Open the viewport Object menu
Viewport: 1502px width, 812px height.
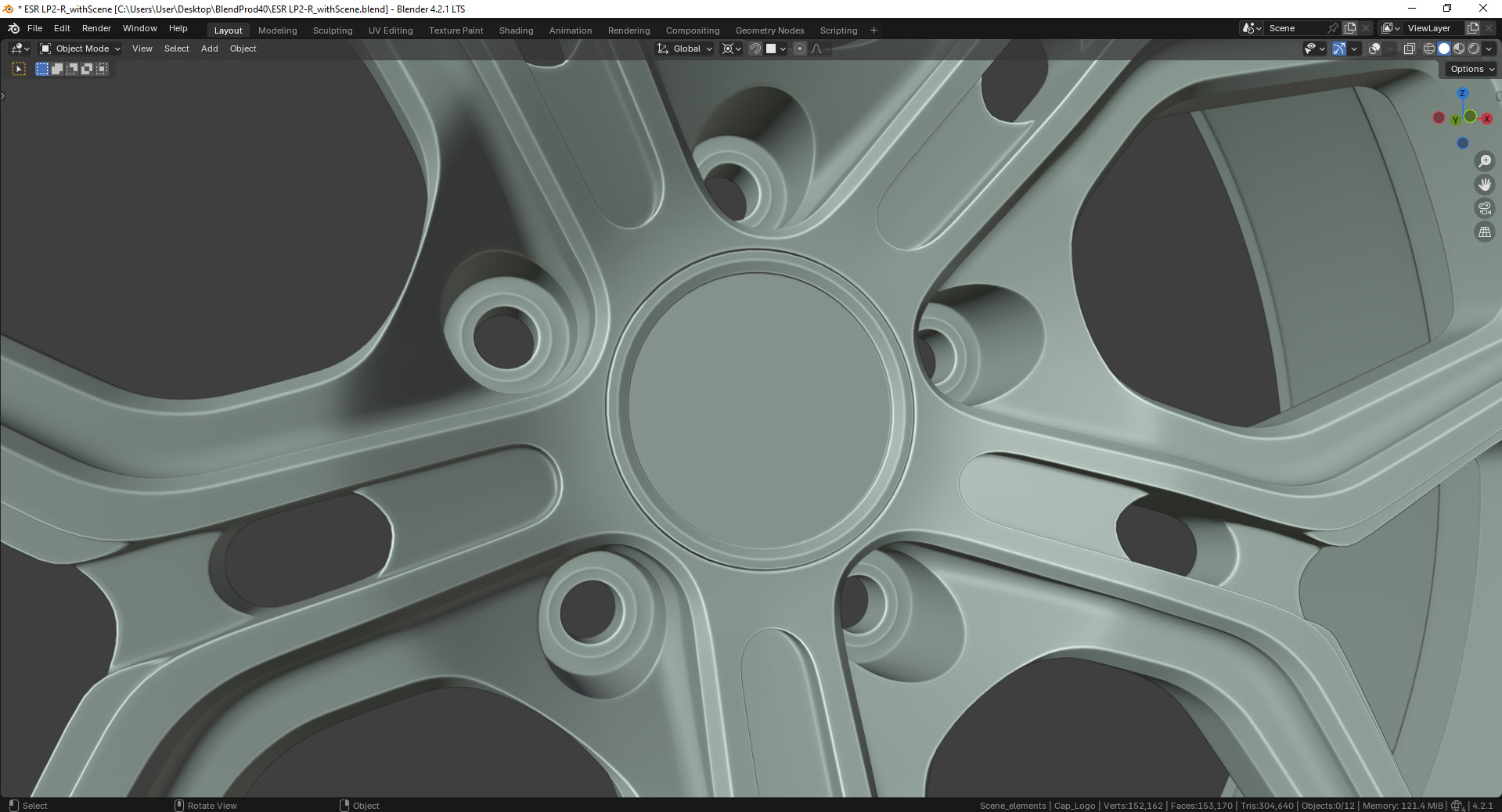(243, 49)
